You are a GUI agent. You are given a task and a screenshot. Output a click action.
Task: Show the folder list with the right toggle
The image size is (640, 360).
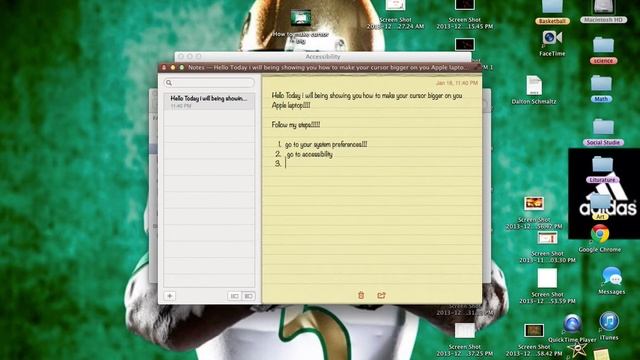248,296
